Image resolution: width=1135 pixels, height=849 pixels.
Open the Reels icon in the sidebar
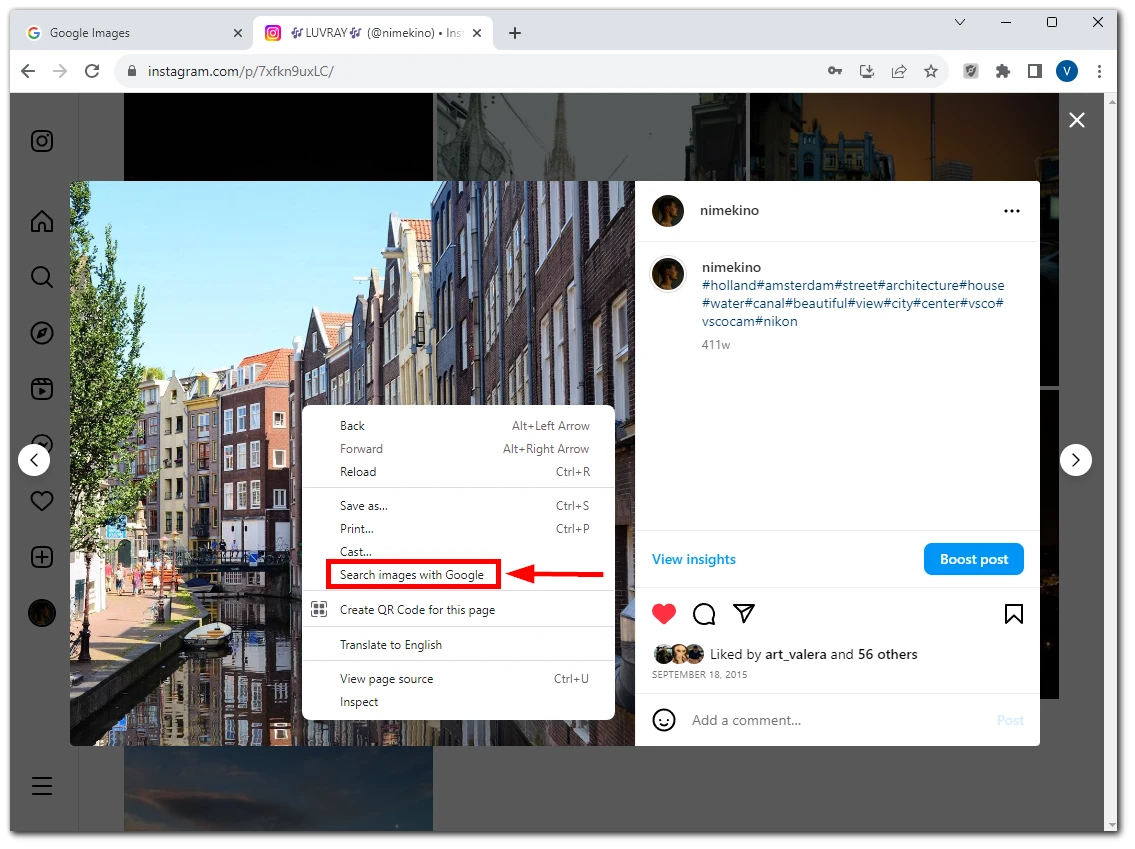[42, 389]
